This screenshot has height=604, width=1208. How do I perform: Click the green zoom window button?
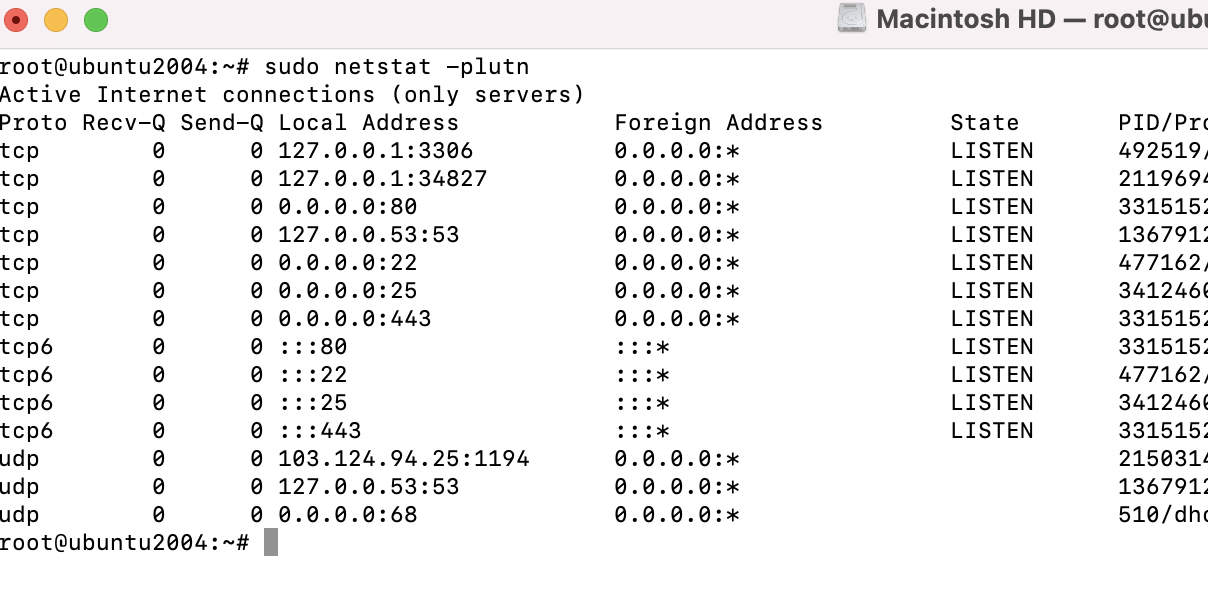95,19
